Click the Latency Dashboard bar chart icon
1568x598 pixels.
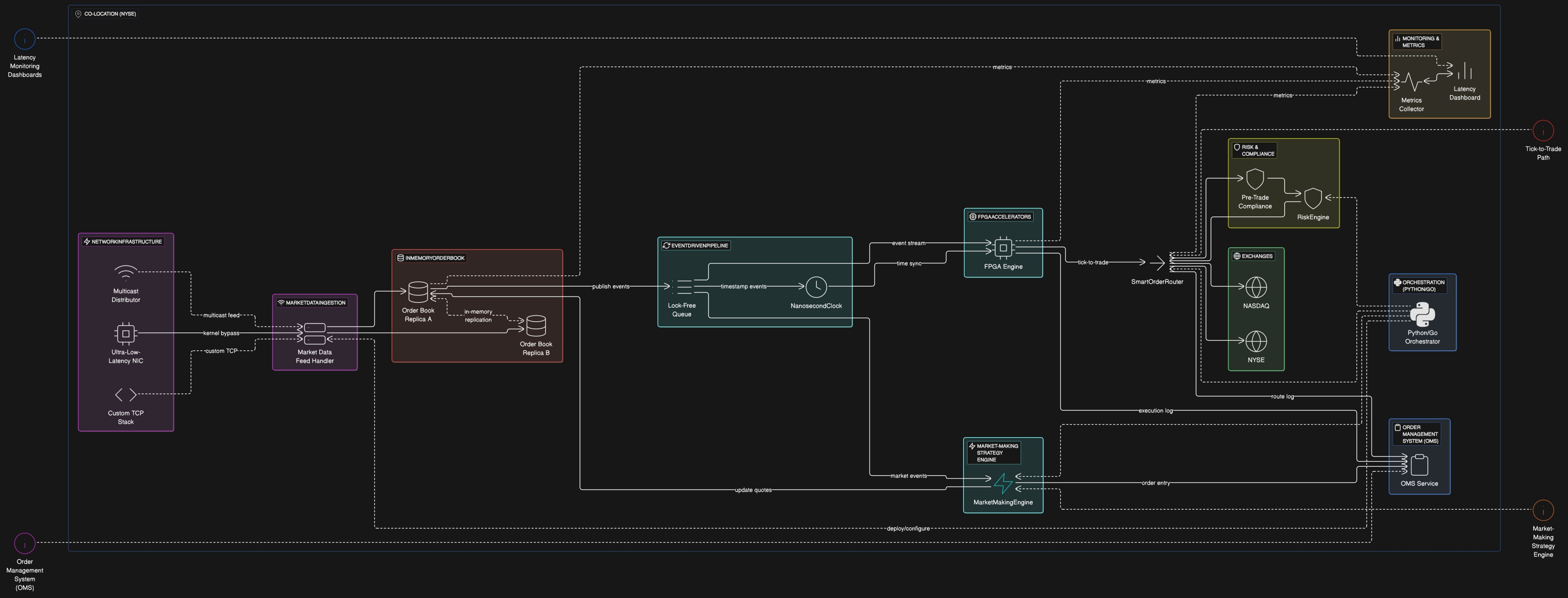click(x=1464, y=71)
